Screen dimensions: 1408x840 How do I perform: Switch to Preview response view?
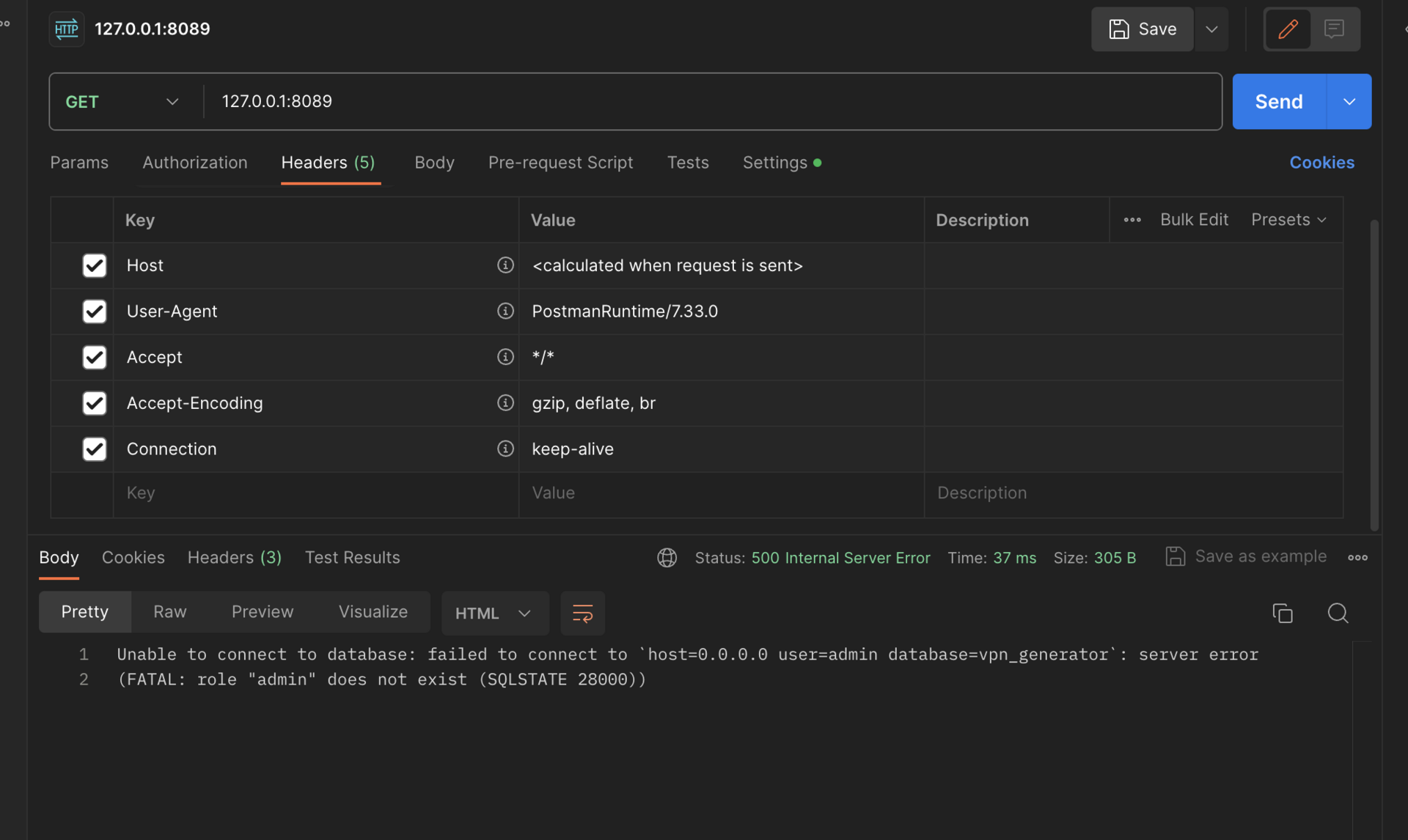[263, 611]
